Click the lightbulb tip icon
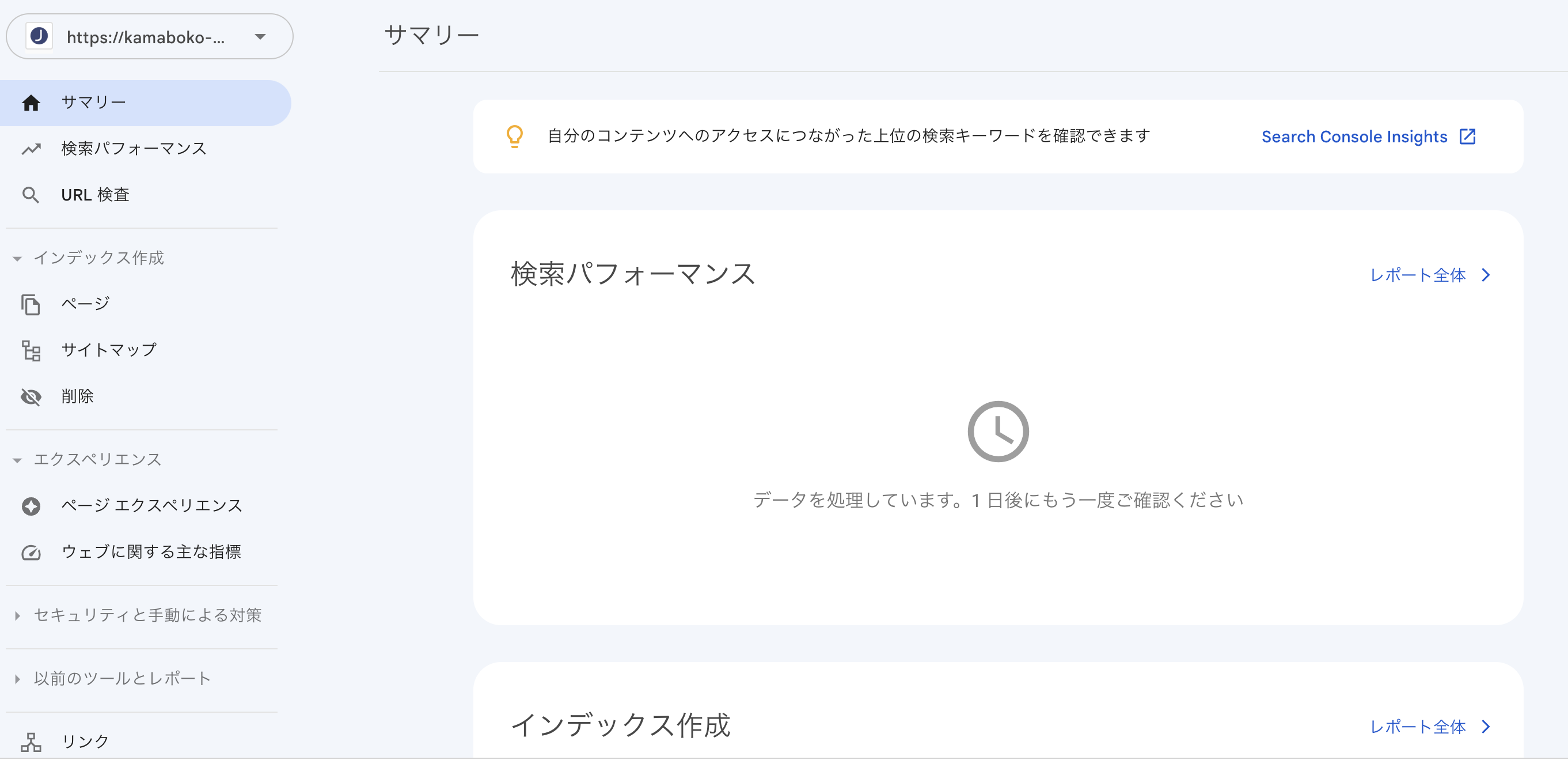Image resolution: width=1568 pixels, height=760 pixels. pos(514,137)
